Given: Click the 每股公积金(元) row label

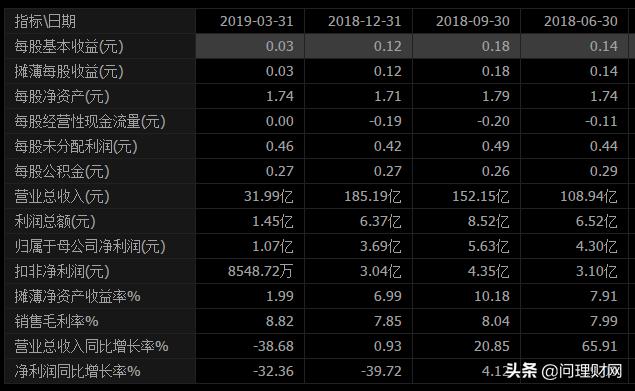Looking at the screenshot, I should tap(62, 171).
